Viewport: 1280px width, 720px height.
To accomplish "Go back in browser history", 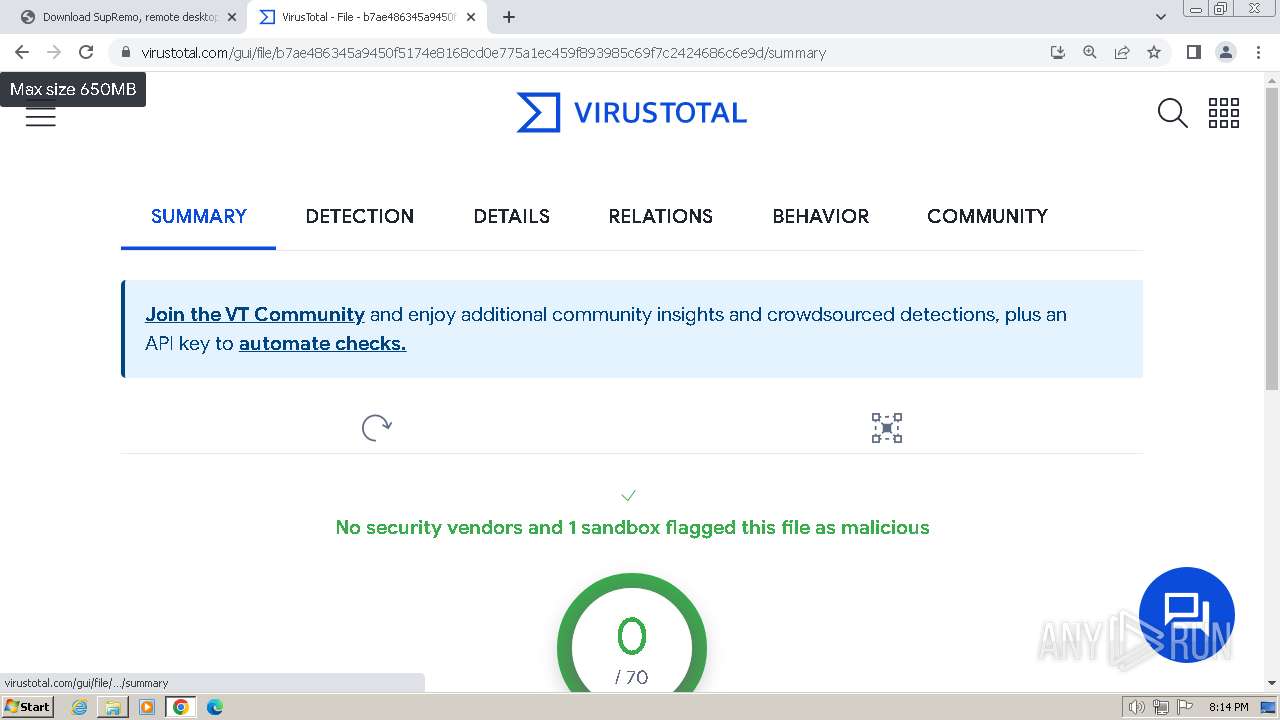I will coord(22,52).
